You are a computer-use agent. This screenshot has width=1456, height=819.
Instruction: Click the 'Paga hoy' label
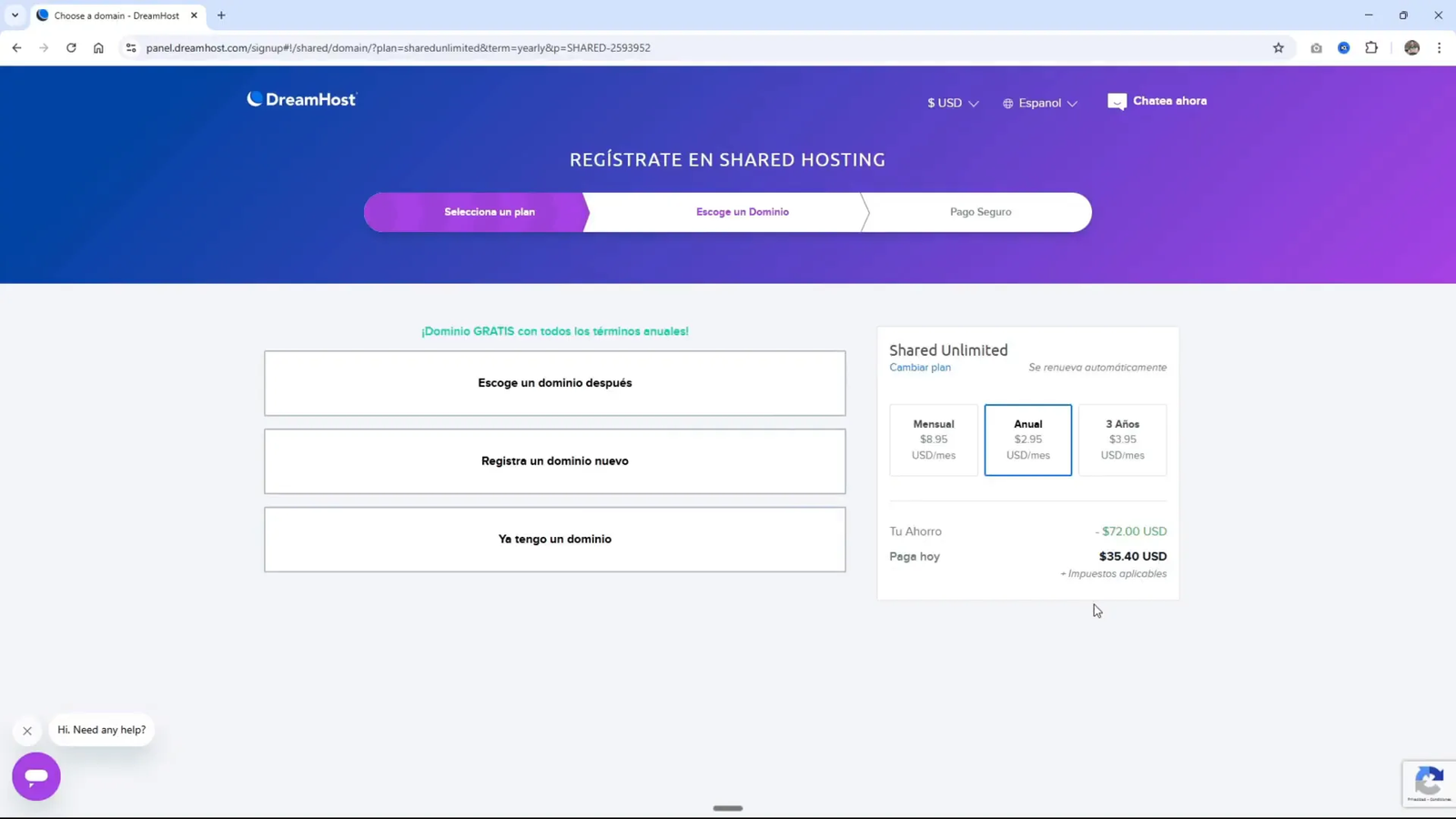pyautogui.click(x=915, y=556)
